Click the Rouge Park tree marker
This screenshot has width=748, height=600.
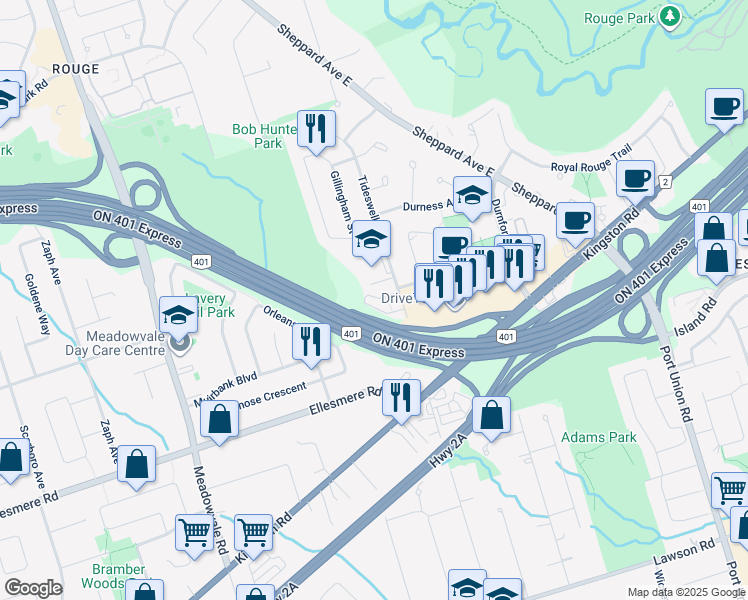(670, 18)
